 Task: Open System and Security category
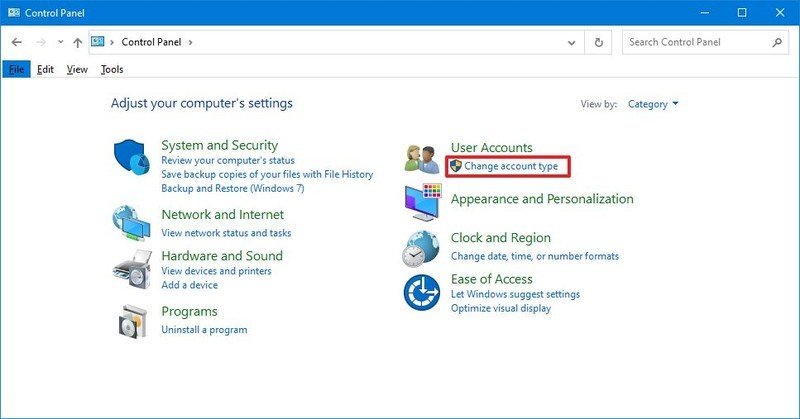tap(220, 145)
